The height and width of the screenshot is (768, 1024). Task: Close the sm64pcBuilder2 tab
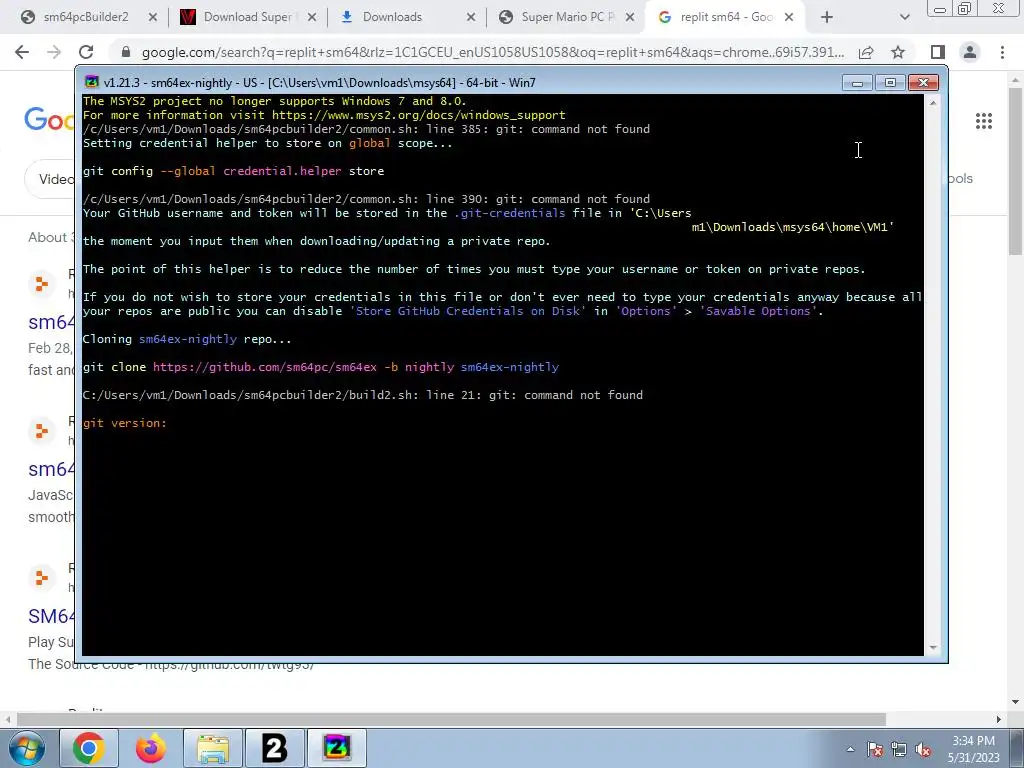point(153,18)
